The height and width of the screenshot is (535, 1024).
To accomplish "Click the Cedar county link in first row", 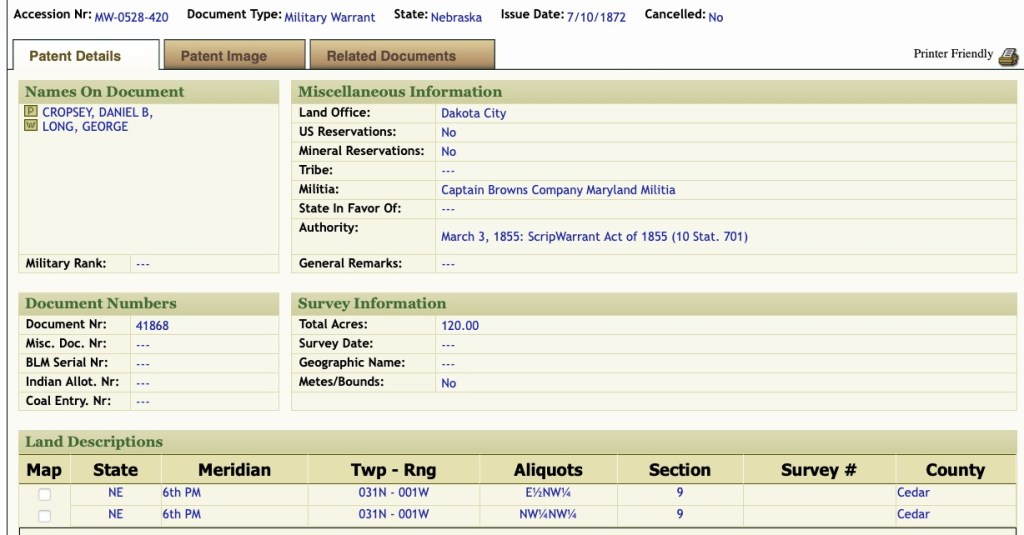I will click(913, 492).
